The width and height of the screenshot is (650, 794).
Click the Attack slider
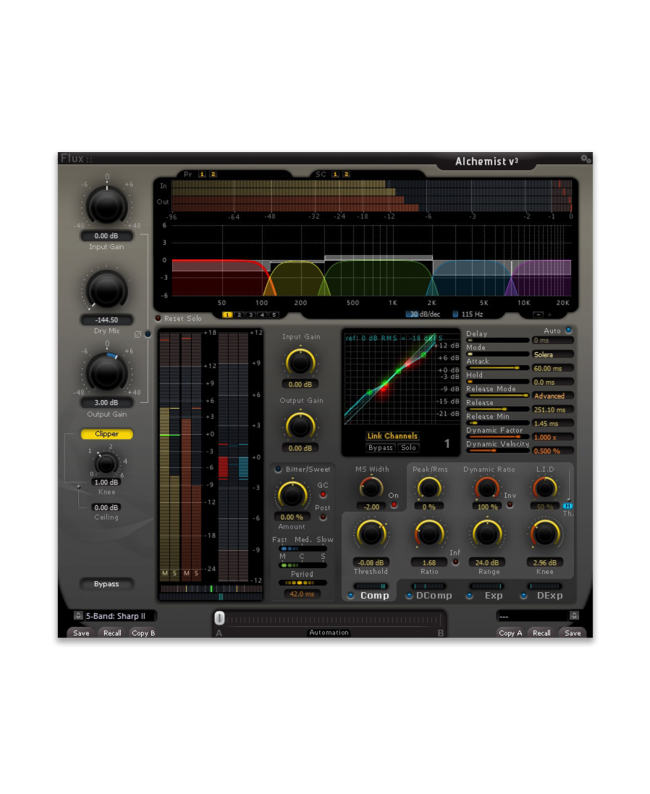(498, 368)
